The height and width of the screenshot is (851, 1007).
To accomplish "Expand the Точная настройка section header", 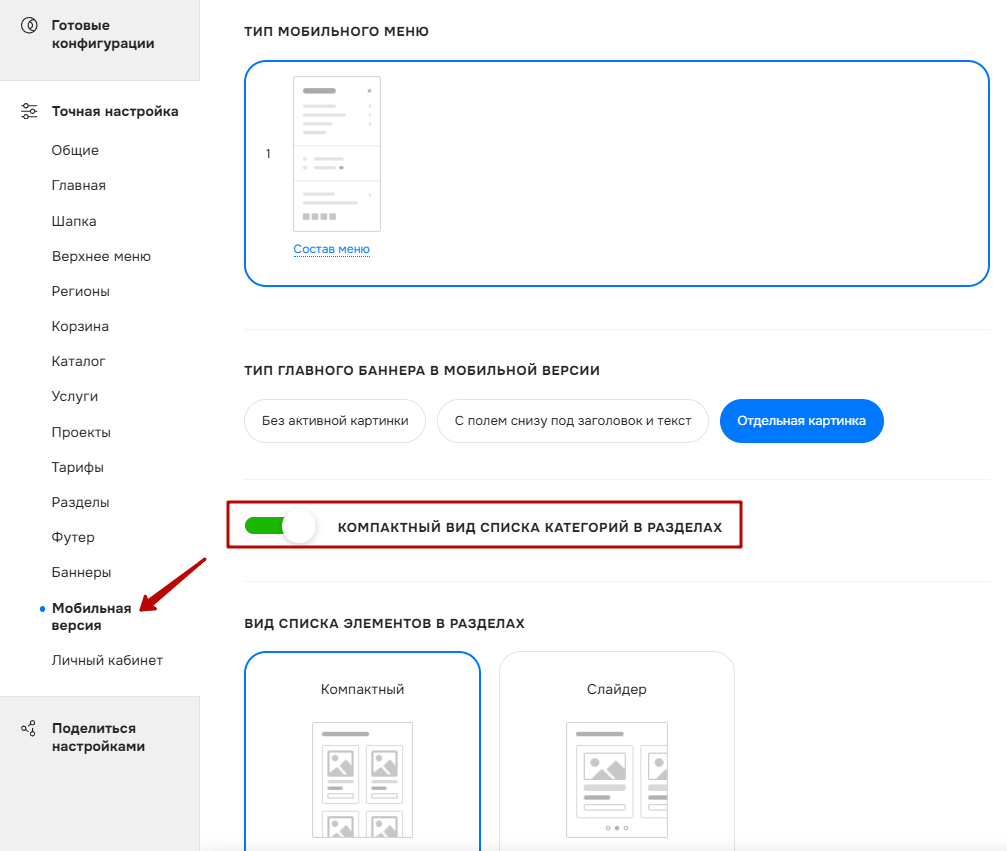I will (x=115, y=111).
